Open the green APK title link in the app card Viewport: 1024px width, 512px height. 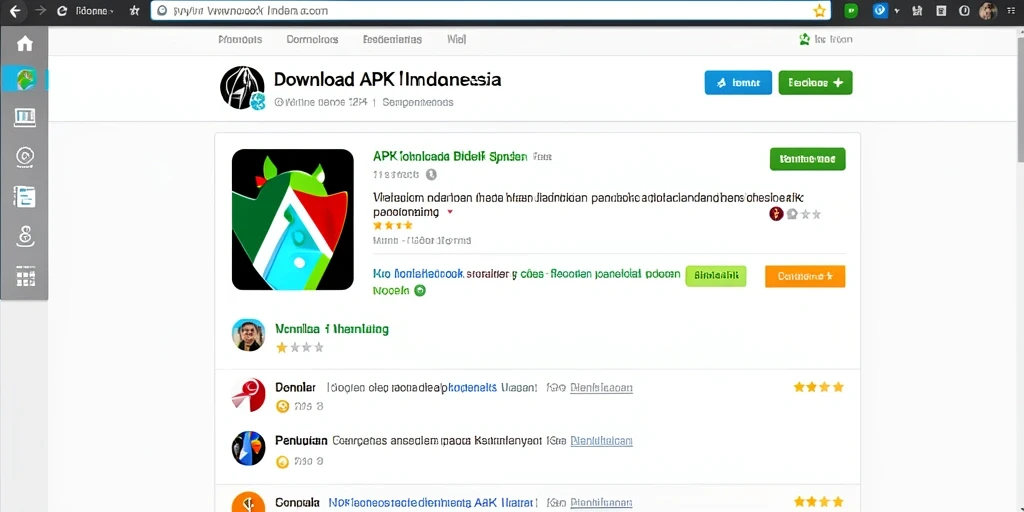click(x=450, y=157)
